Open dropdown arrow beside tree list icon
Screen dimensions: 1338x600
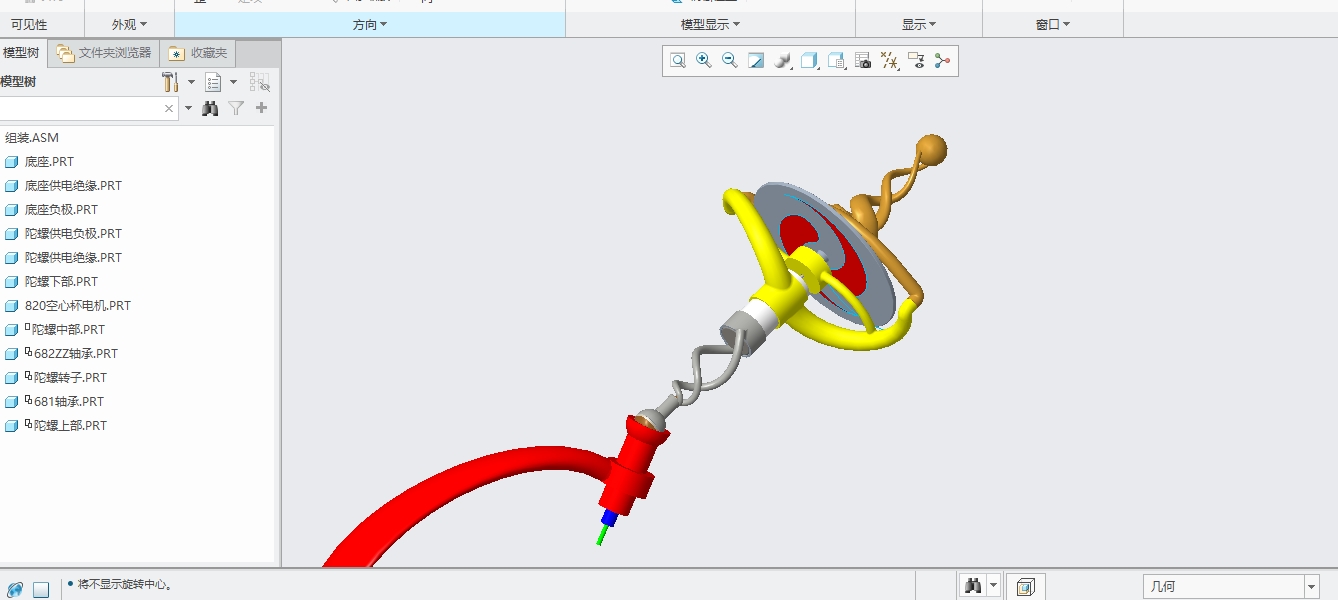[x=233, y=82]
